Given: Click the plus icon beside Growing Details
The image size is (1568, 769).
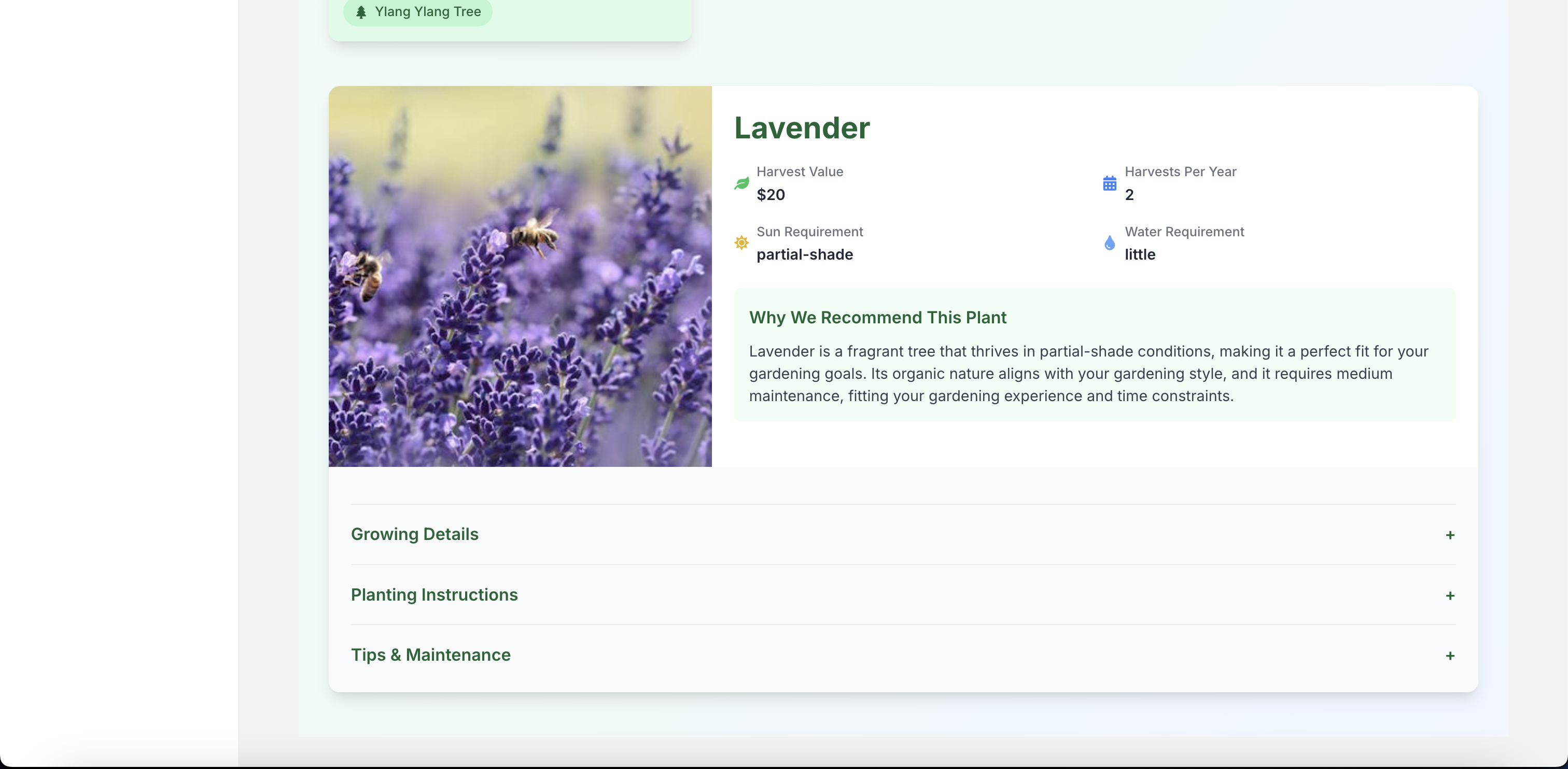Looking at the screenshot, I should tap(1450, 535).
